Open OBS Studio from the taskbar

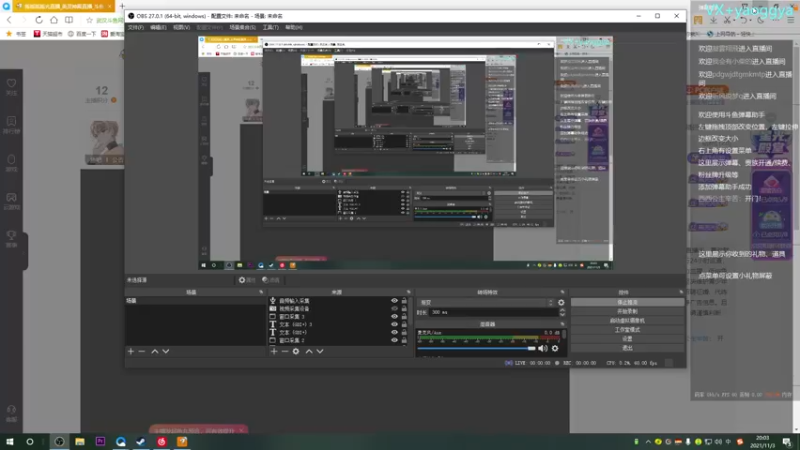point(59,442)
